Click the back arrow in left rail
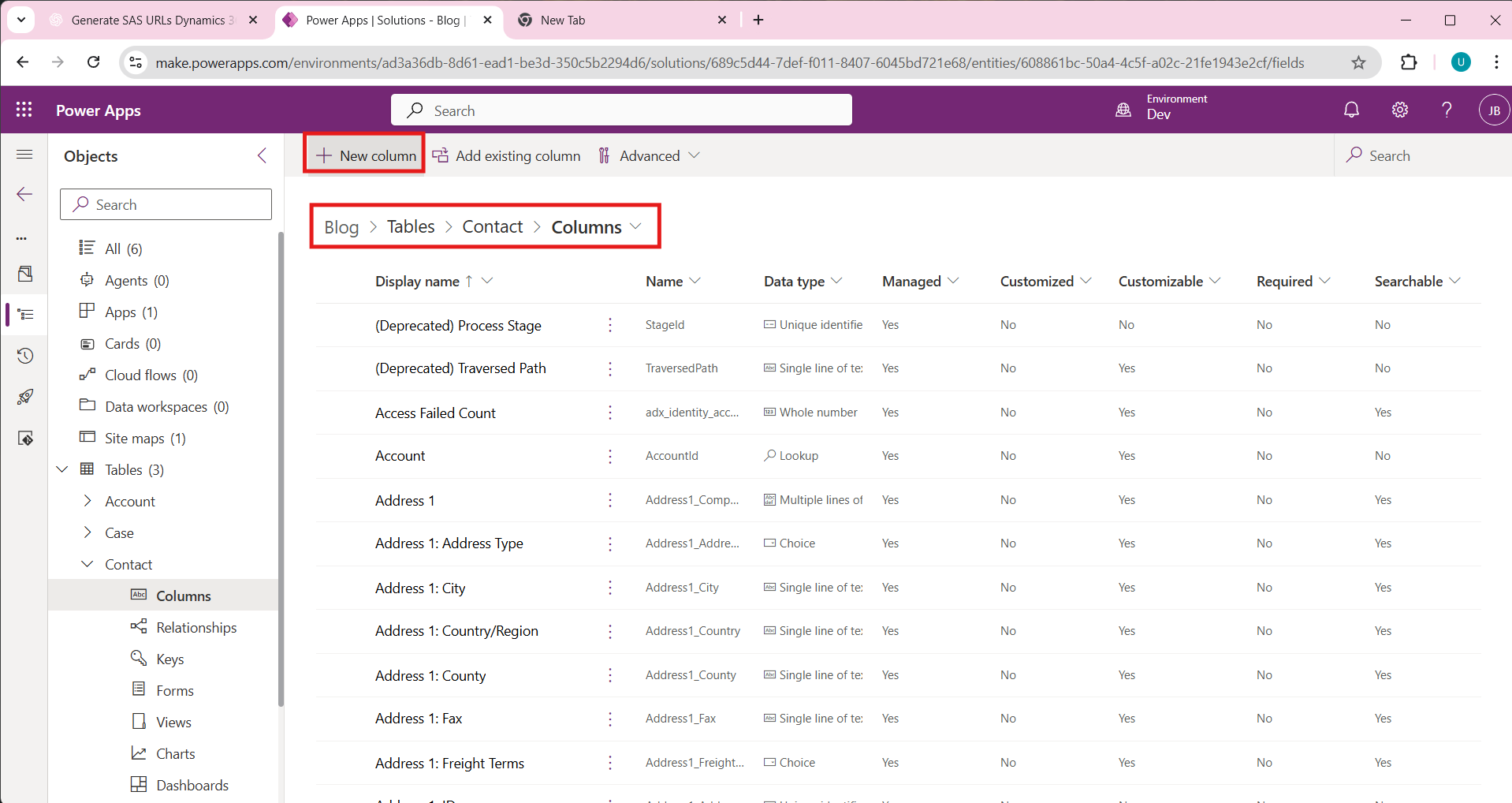Viewport: 1512px width, 803px height. pyautogui.click(x=24, y=194)
